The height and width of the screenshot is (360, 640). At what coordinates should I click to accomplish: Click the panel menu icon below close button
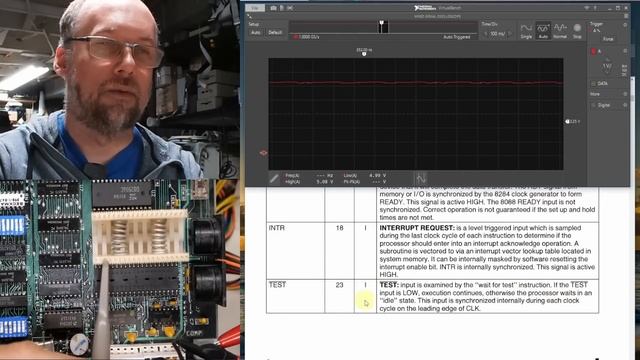point(626,16)
